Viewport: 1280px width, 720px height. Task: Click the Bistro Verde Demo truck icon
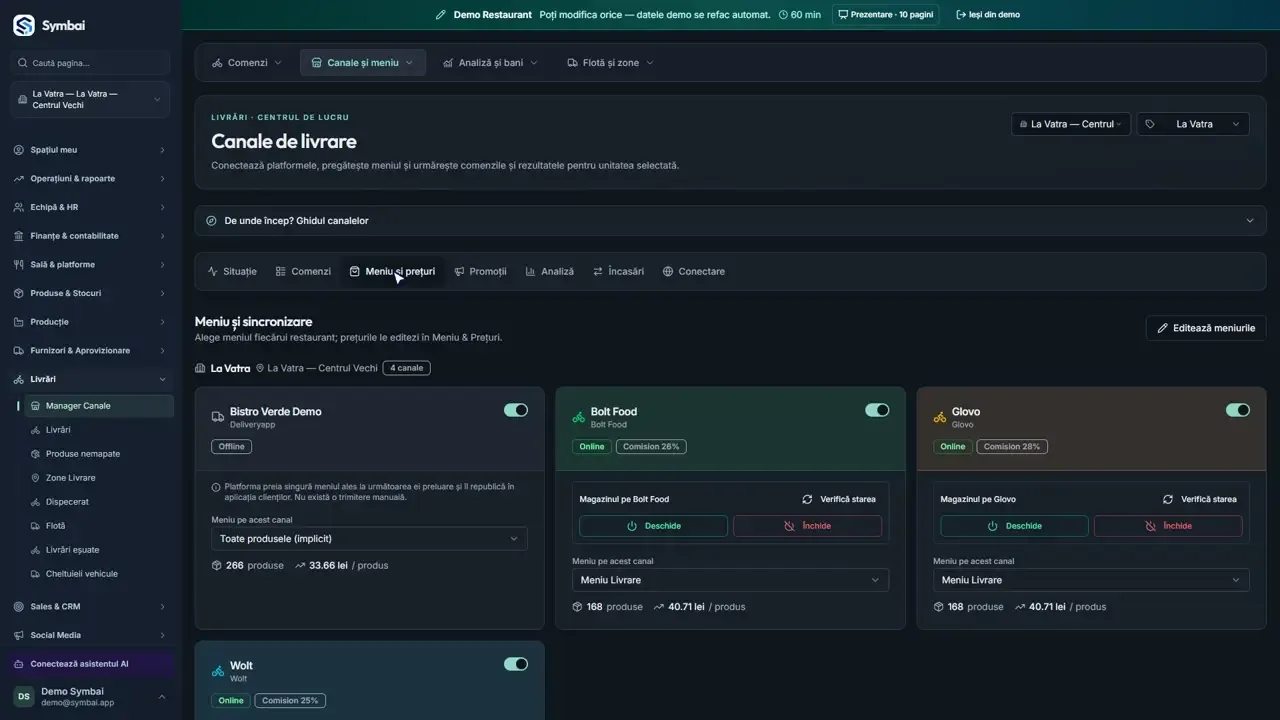point(217,417)
